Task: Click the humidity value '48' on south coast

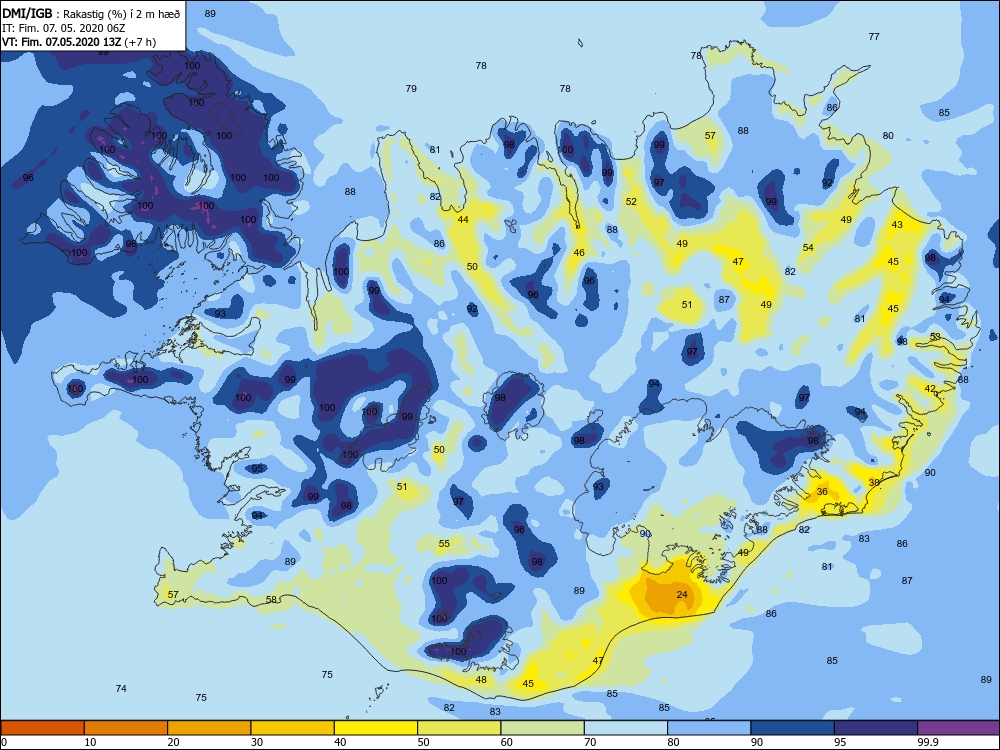Action: [x=482, y=679]
